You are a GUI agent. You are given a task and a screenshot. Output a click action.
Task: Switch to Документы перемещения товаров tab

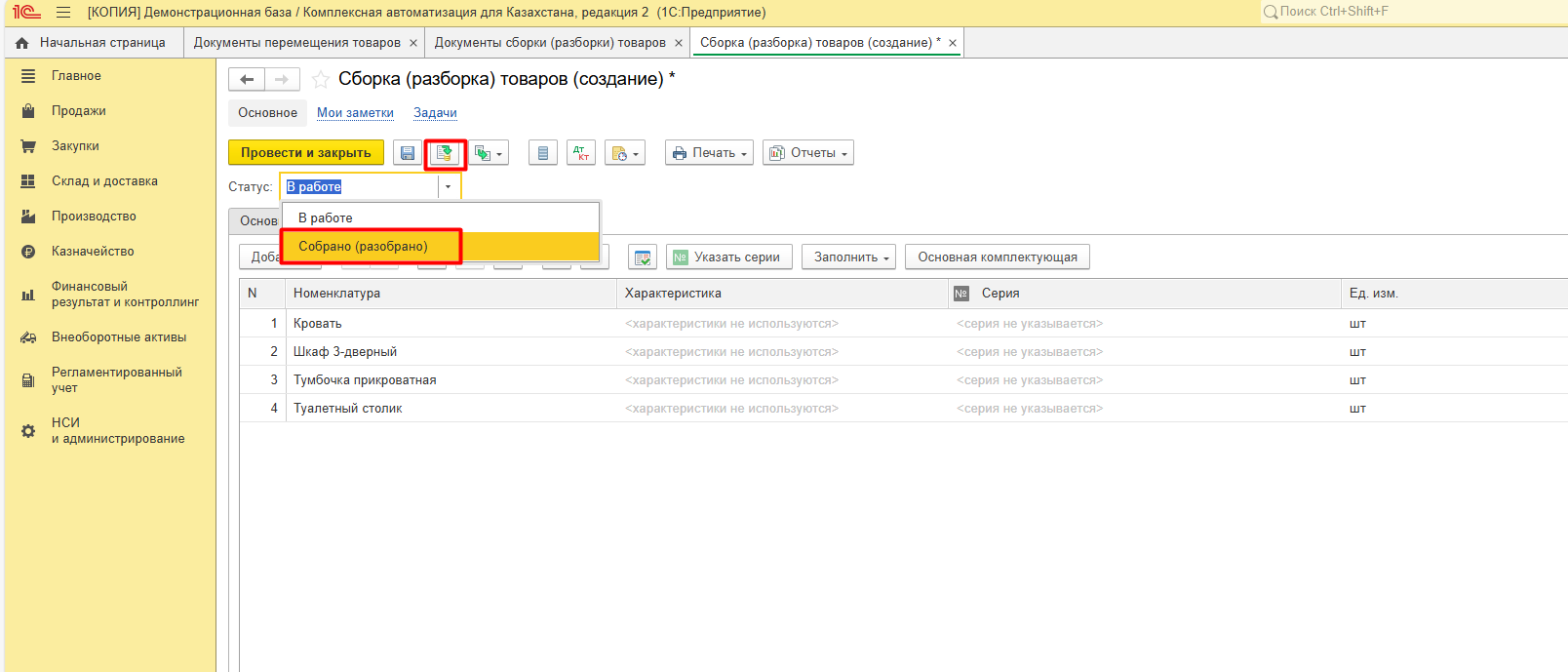pos(296,43)
